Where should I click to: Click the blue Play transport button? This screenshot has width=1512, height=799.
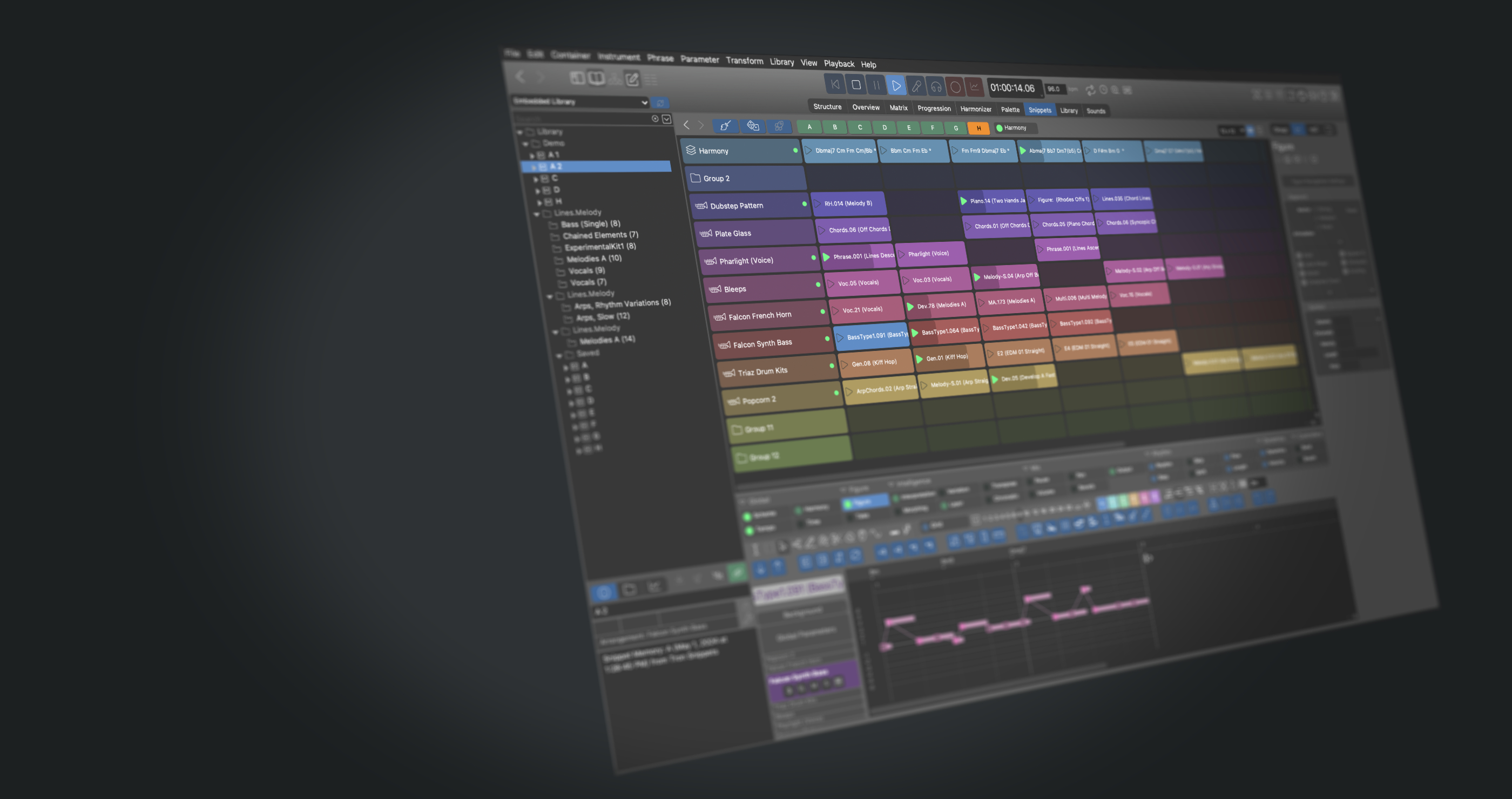(x=896, y=86)
